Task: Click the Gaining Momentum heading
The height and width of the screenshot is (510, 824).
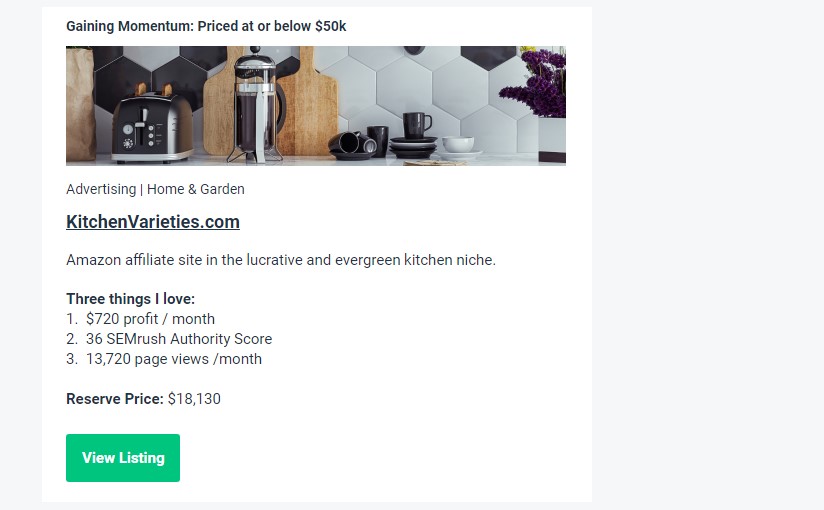Action: point(206,26)
